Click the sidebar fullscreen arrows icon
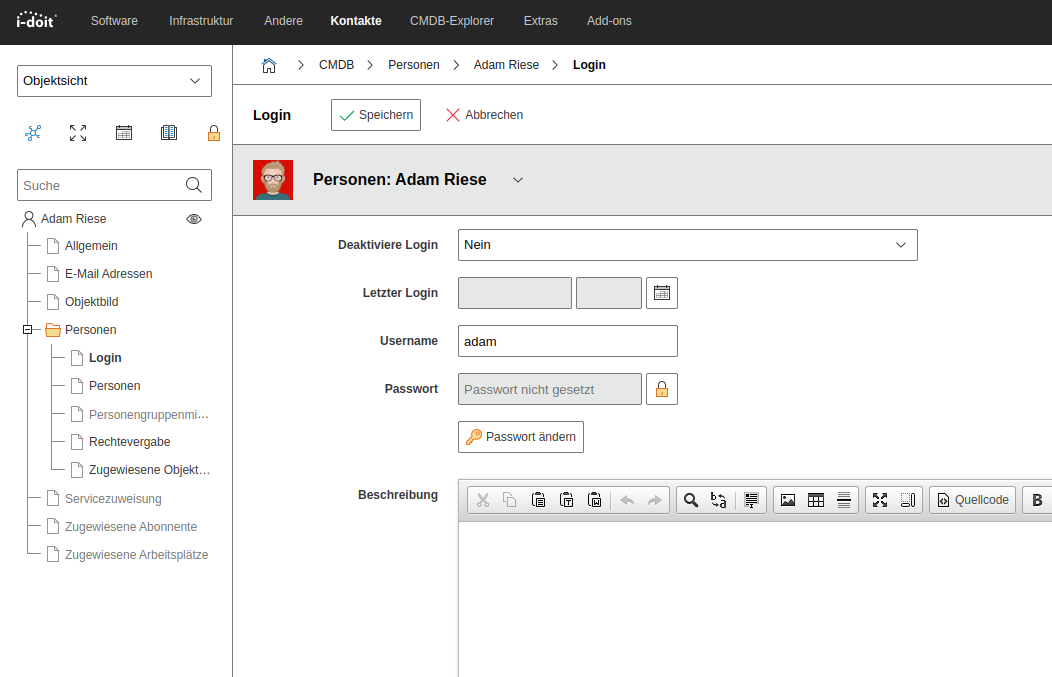 (x=78, y=133)
